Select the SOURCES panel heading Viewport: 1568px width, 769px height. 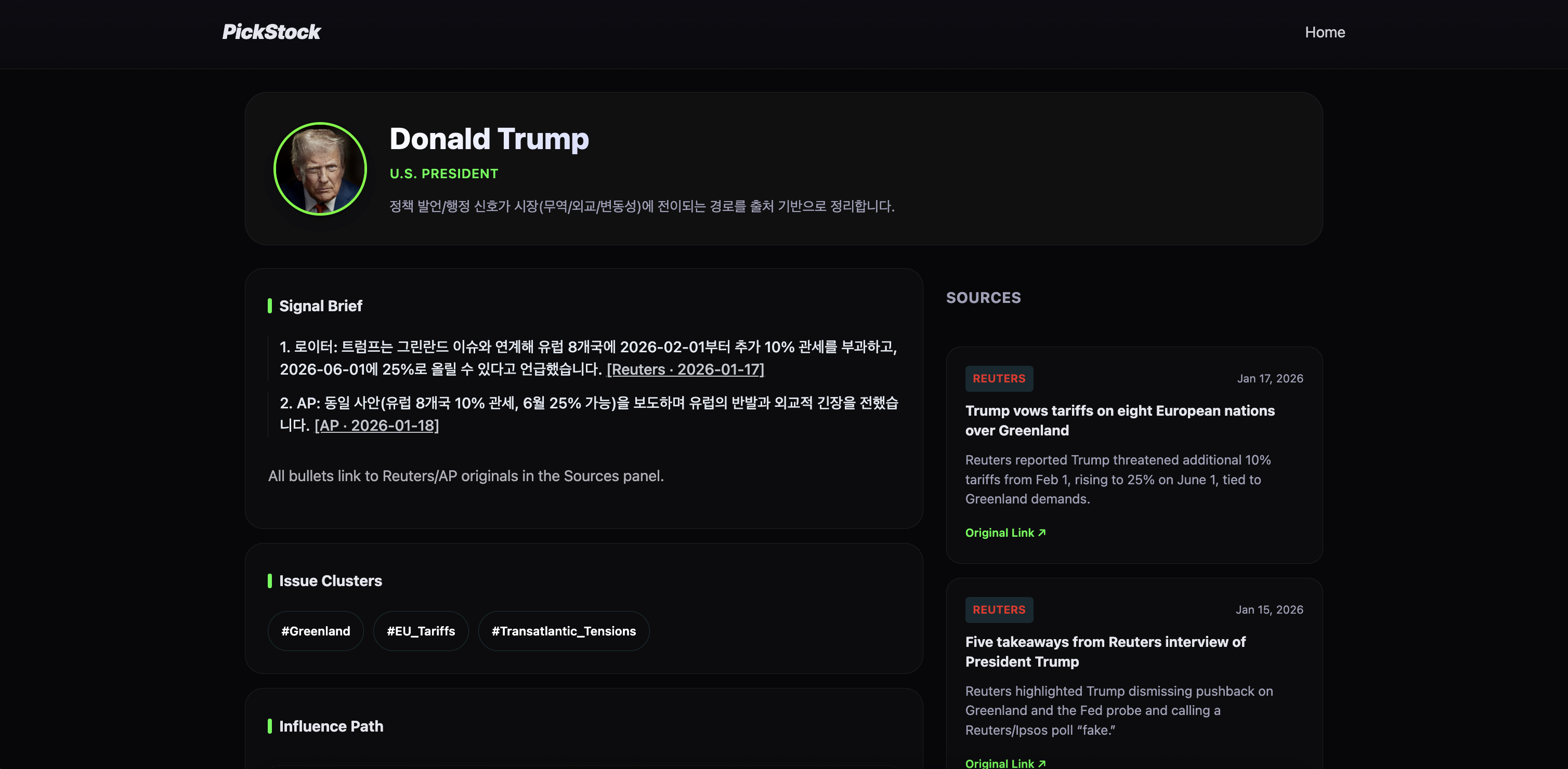point(984,298)
